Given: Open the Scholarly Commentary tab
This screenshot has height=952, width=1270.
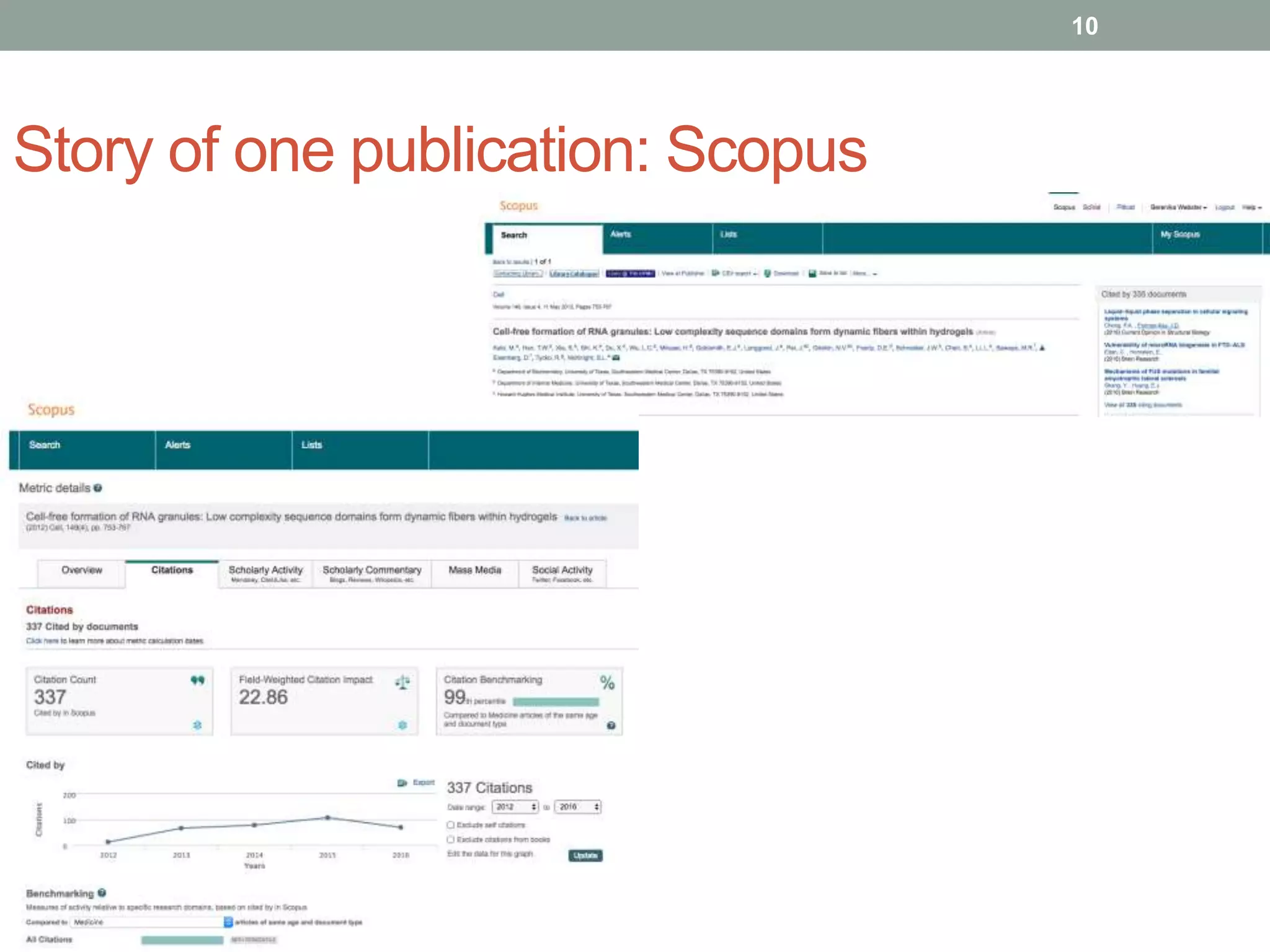Looking at the screenshot, I should pyautogui.click(x=371, y=573).
